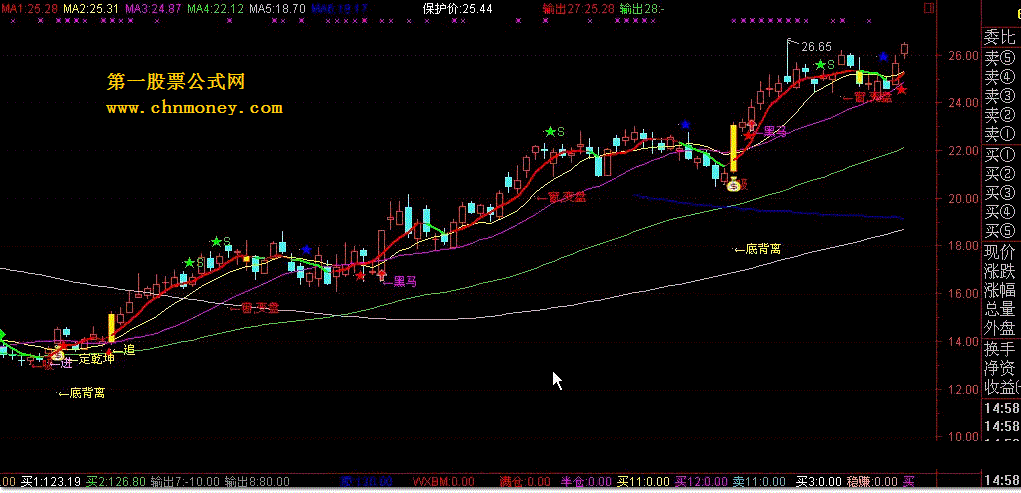This screenshot has width=1021, height=493.
Task: Click the 涨跌 change label
Action: click(x=1000, y=270)
